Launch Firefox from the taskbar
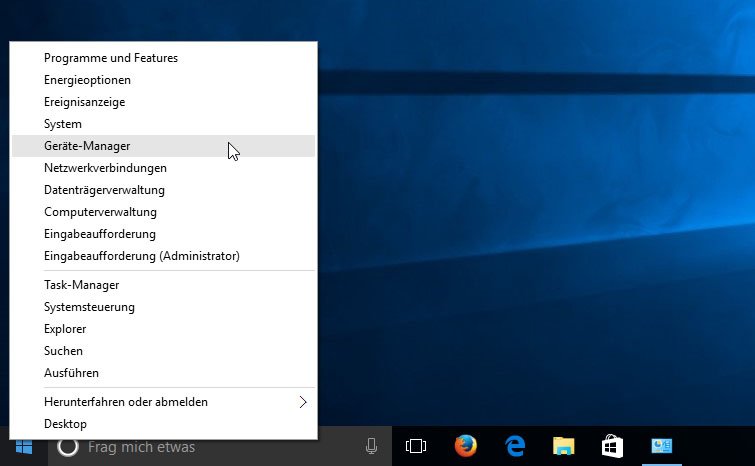 pyautogui.click(x=465, y=447)
